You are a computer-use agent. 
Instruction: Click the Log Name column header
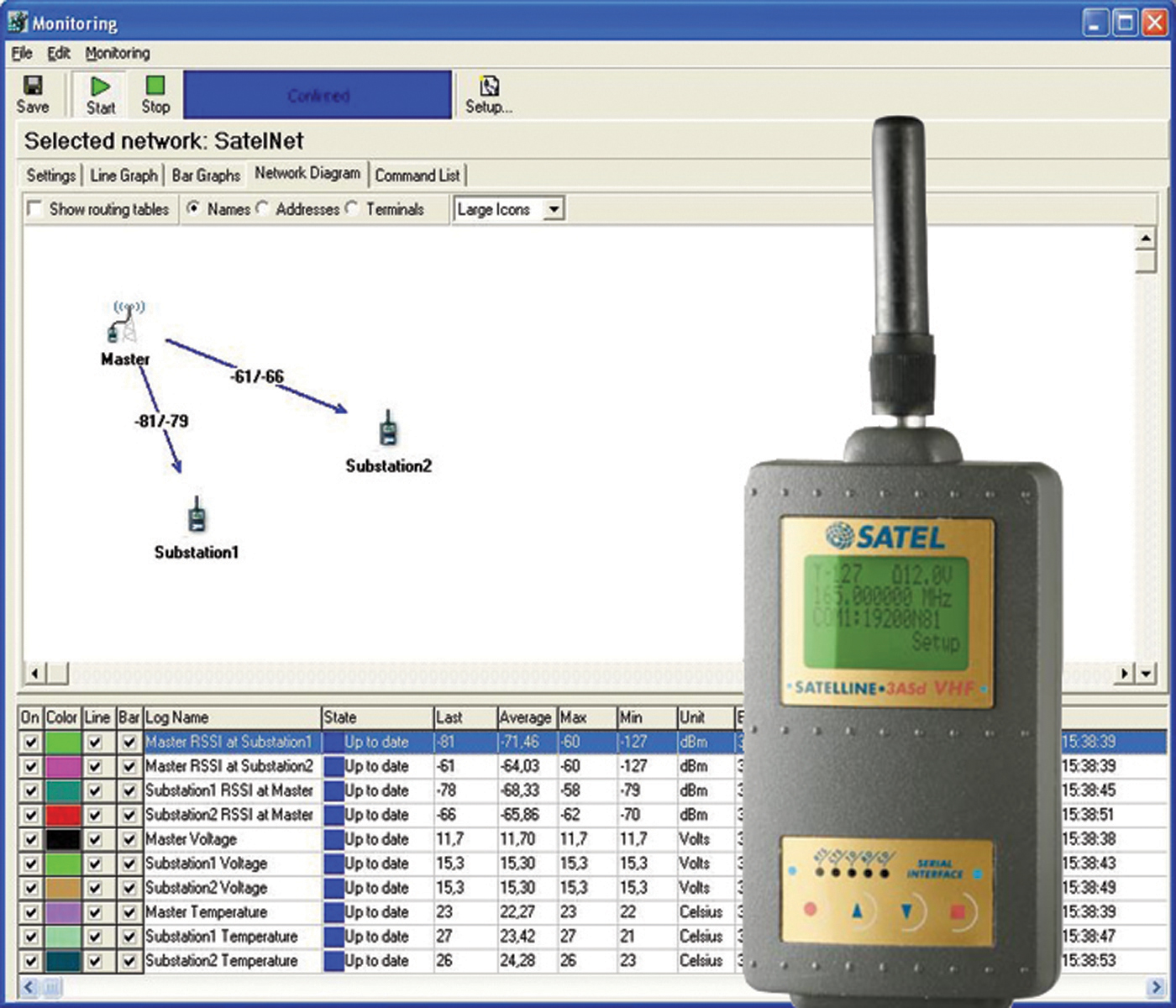pos(232,717)
